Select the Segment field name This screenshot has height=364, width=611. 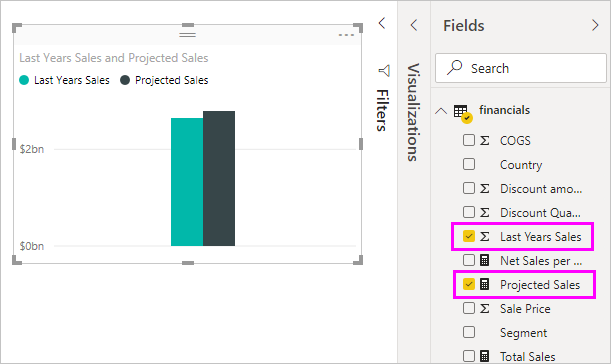523,333
